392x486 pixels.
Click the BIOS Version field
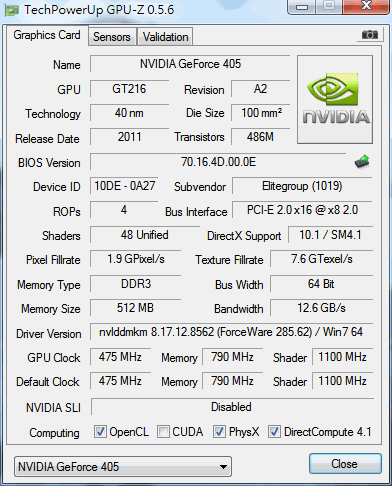[218, 162]
